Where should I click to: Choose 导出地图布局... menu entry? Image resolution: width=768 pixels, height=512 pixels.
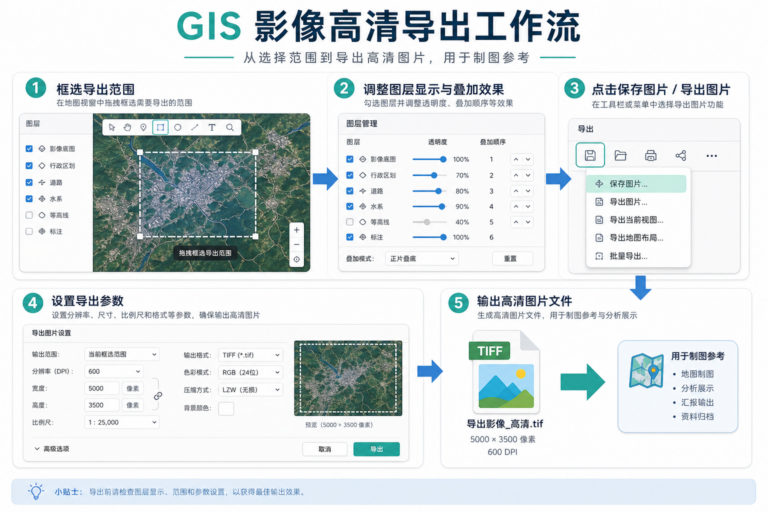pos(636,238)
